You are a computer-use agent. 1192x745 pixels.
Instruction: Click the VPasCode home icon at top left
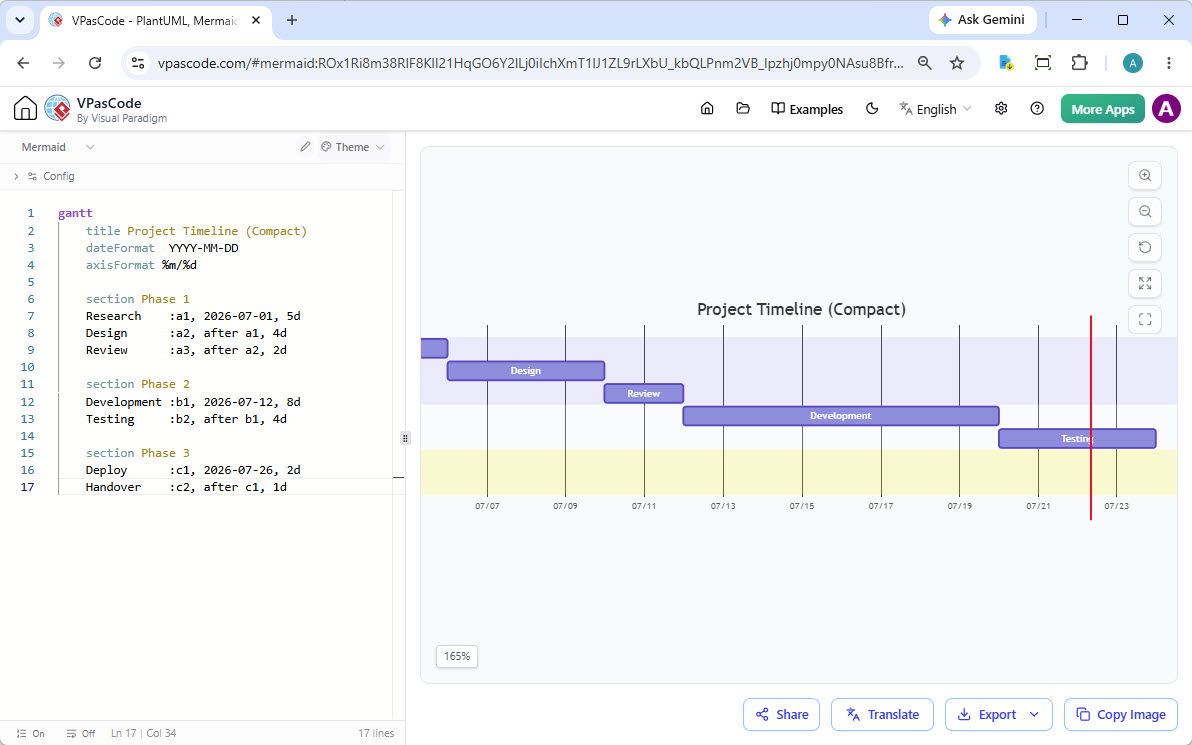[25, 109]
